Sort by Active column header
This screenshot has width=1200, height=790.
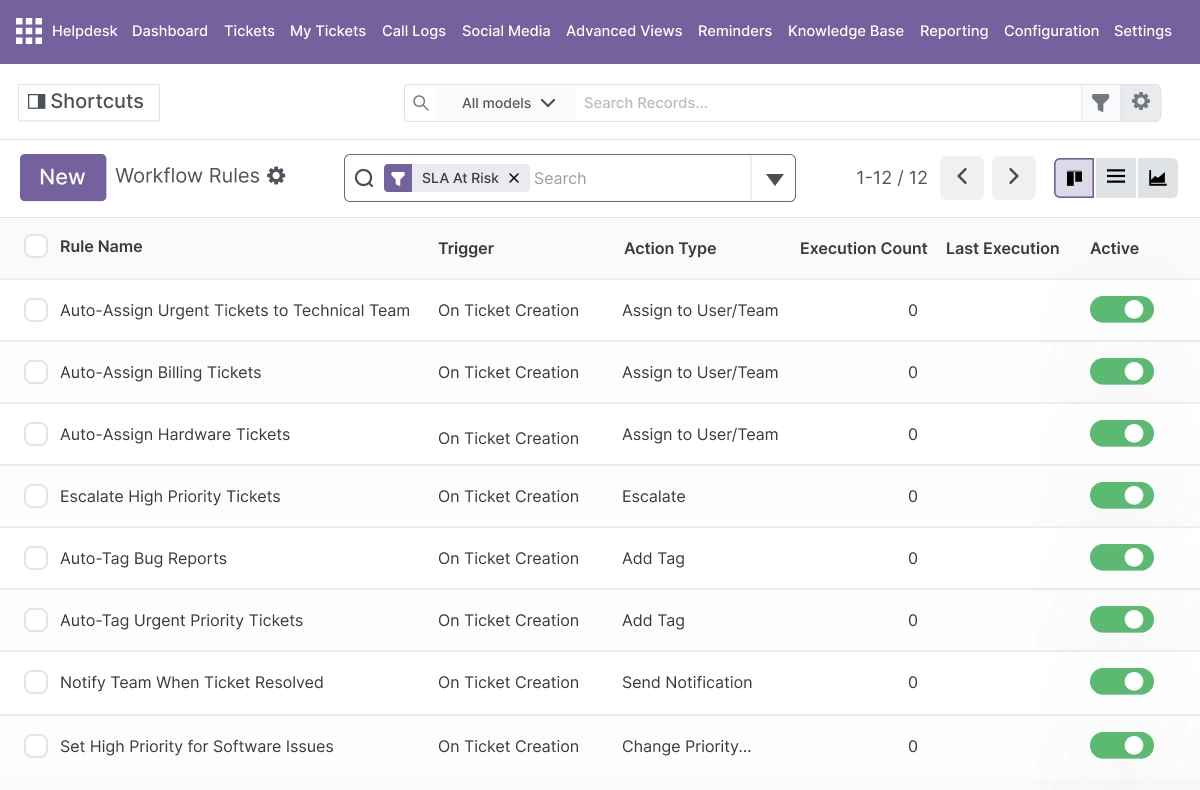1114,248
